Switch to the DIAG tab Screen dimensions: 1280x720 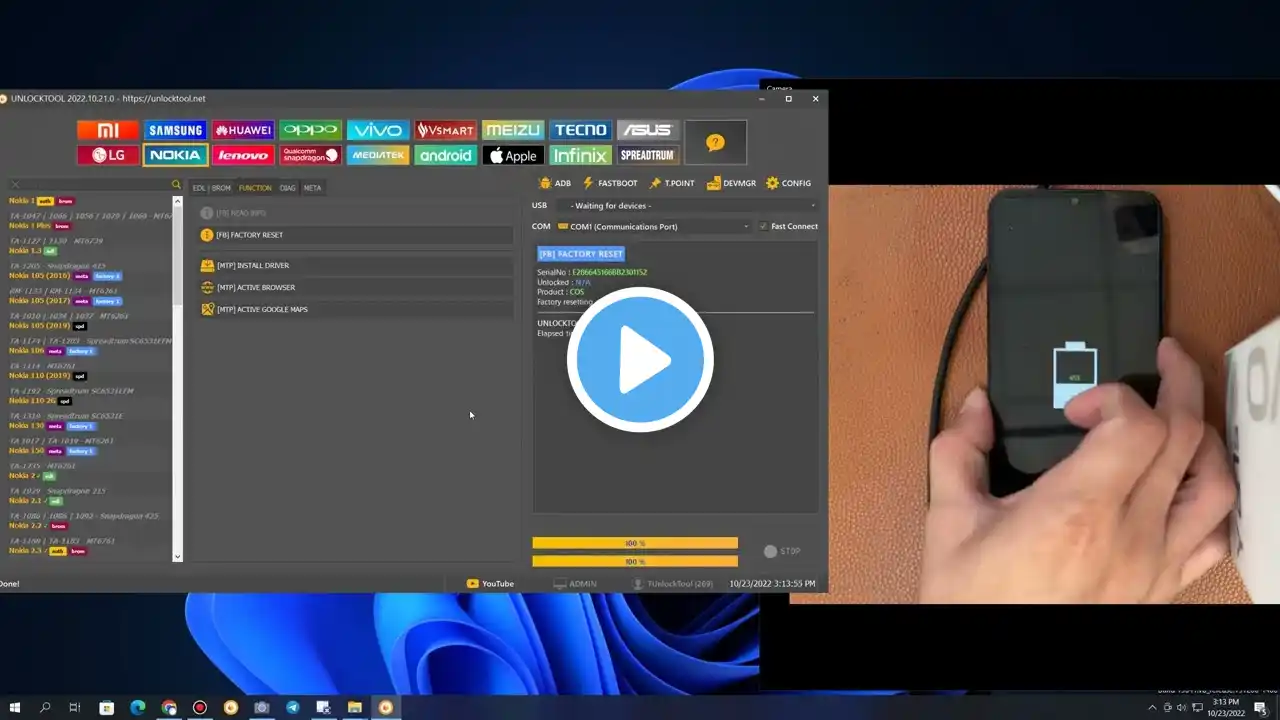point(288,188)
